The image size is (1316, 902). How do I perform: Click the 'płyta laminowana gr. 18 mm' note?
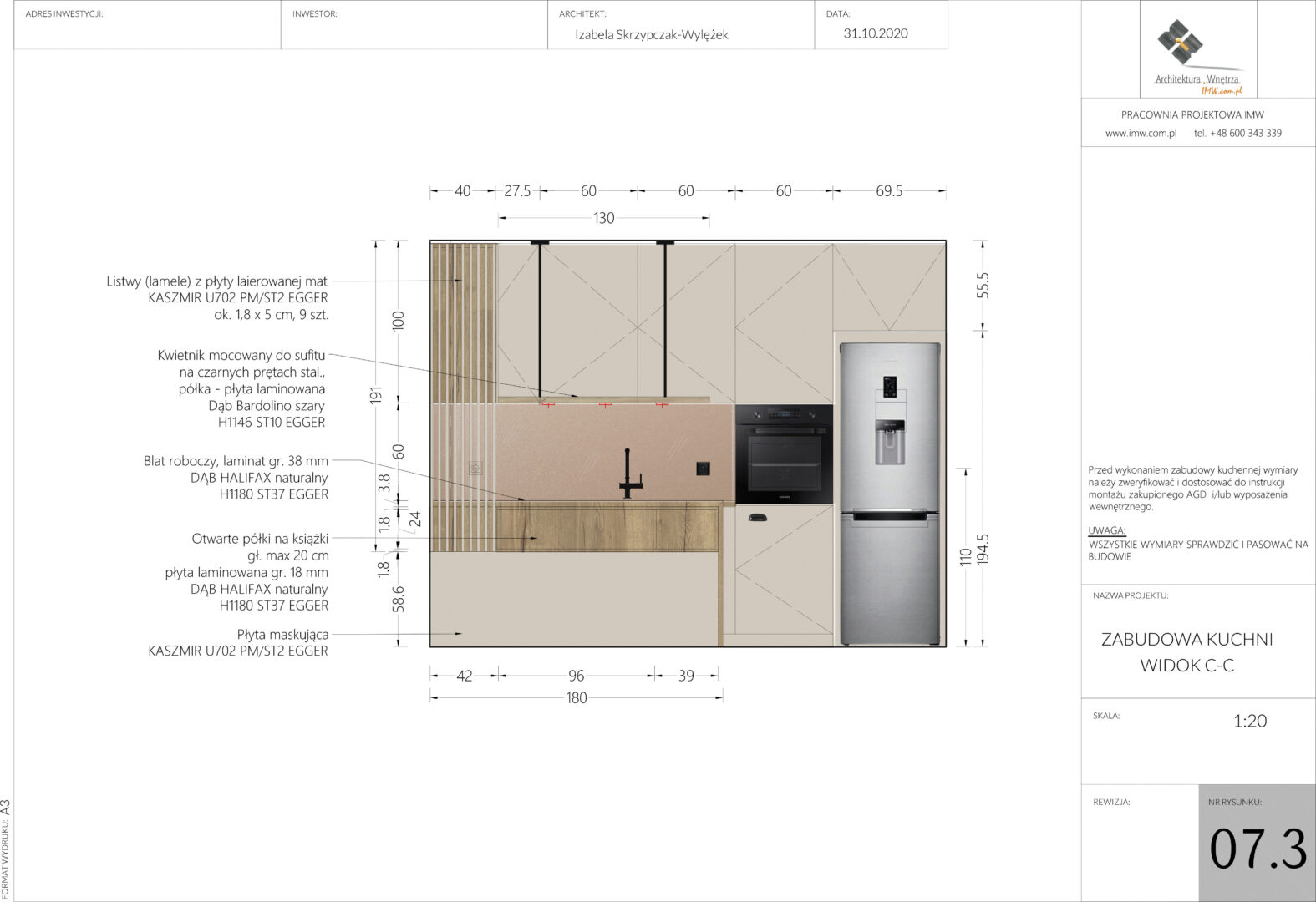246,572
